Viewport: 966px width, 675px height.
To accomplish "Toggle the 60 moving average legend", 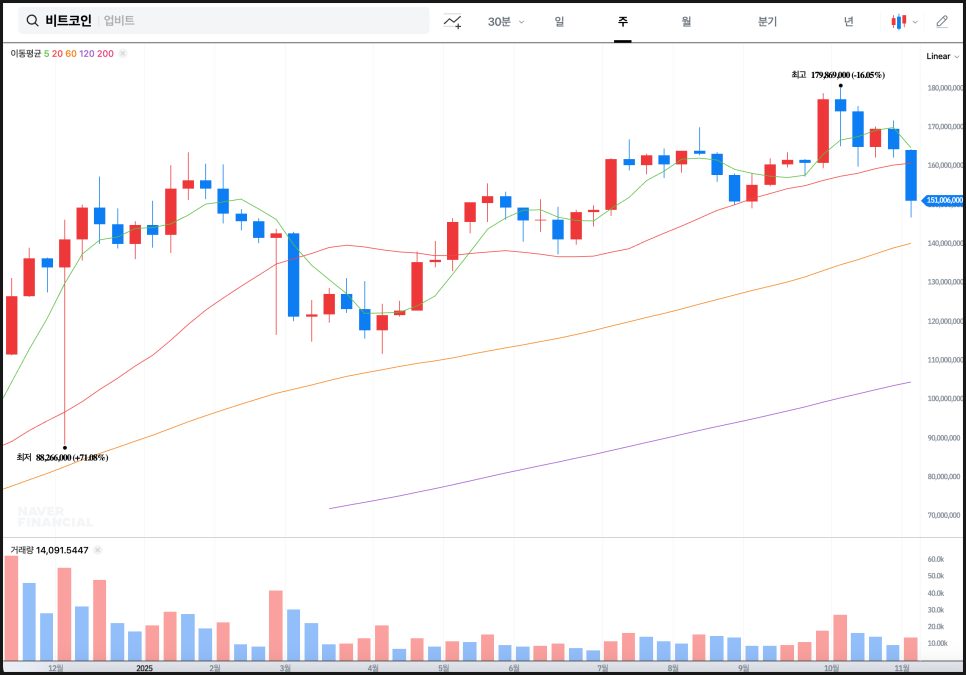I will point(71,53).
